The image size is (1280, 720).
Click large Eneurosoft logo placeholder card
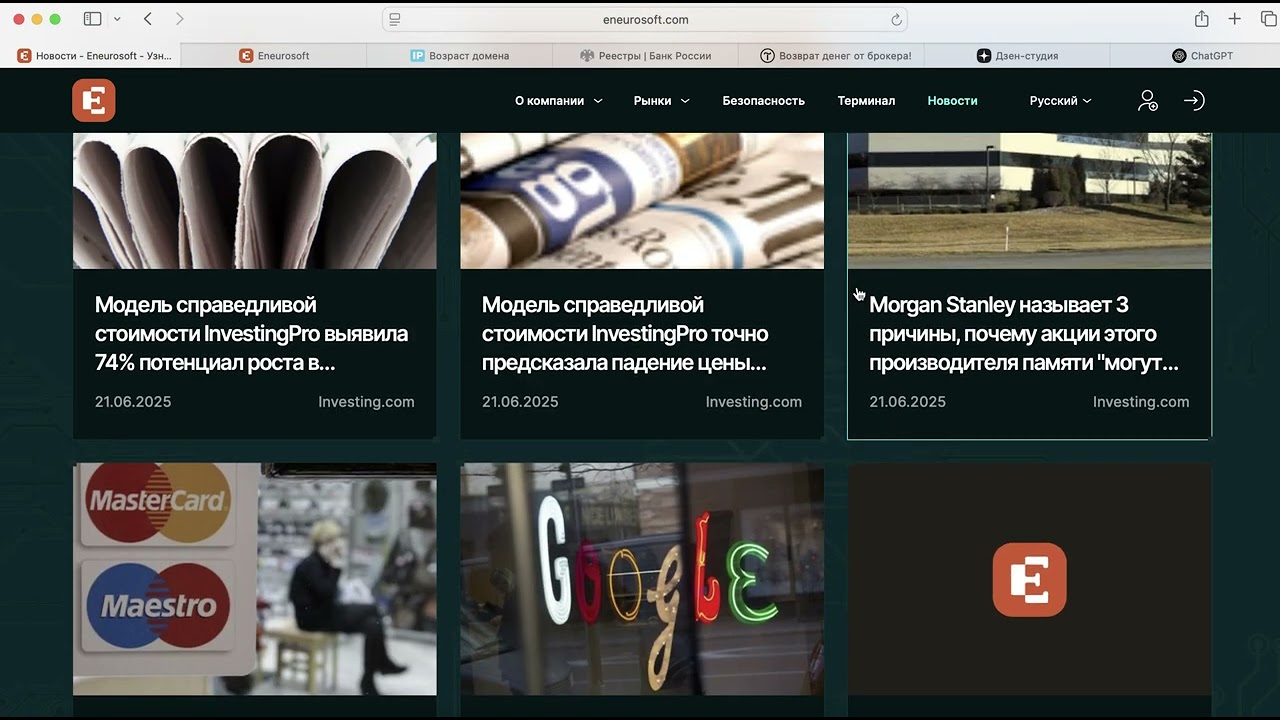point(1029,580)
